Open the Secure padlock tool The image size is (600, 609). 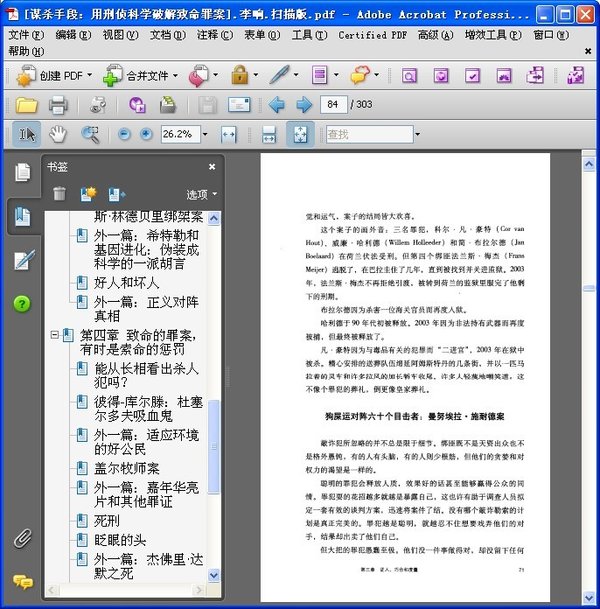[x=240, y=75]
